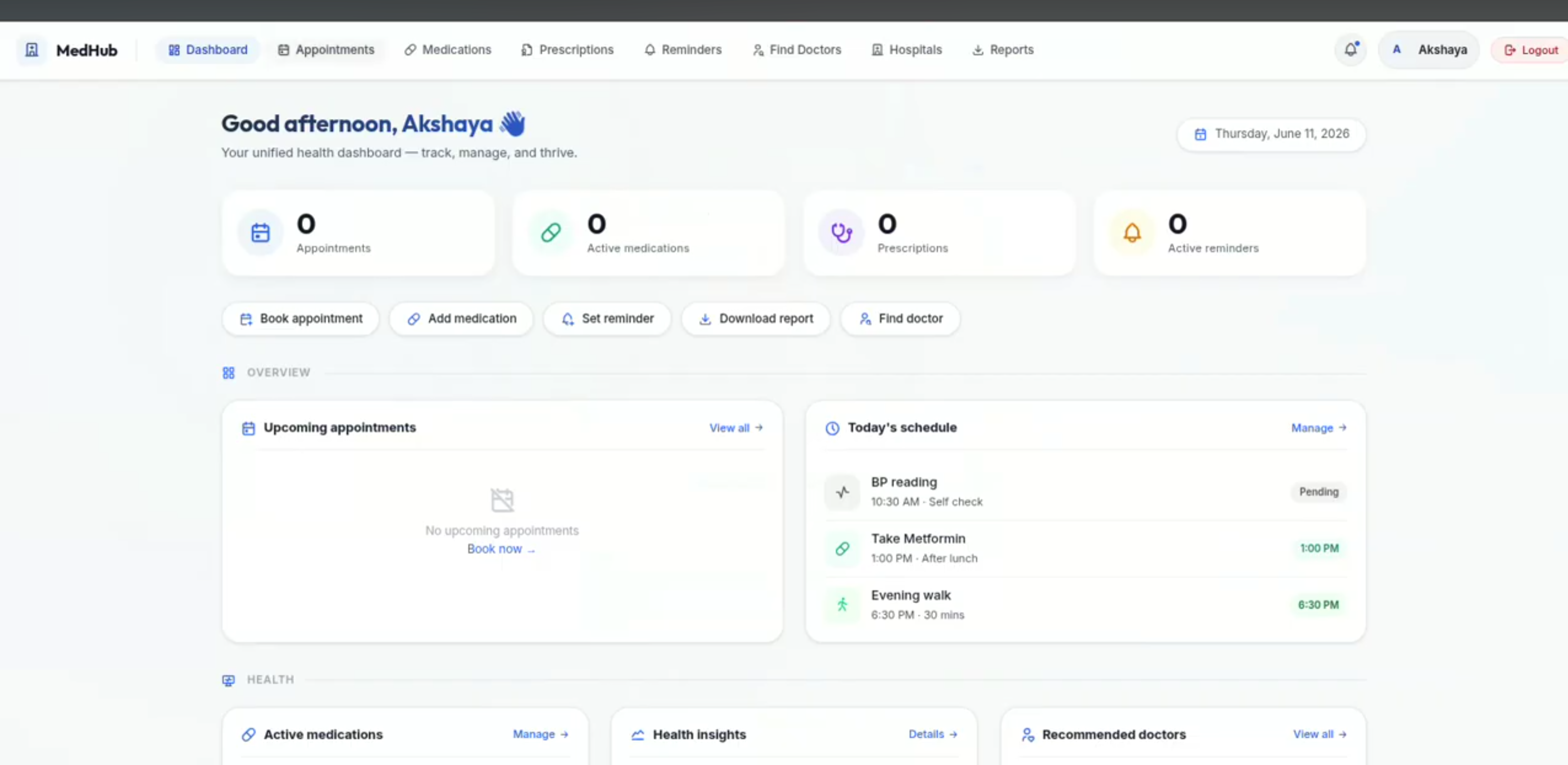Click 'No upcoming appointments' text
Viewport: 1568px width, 765px height.
click(x=502, y=530)
